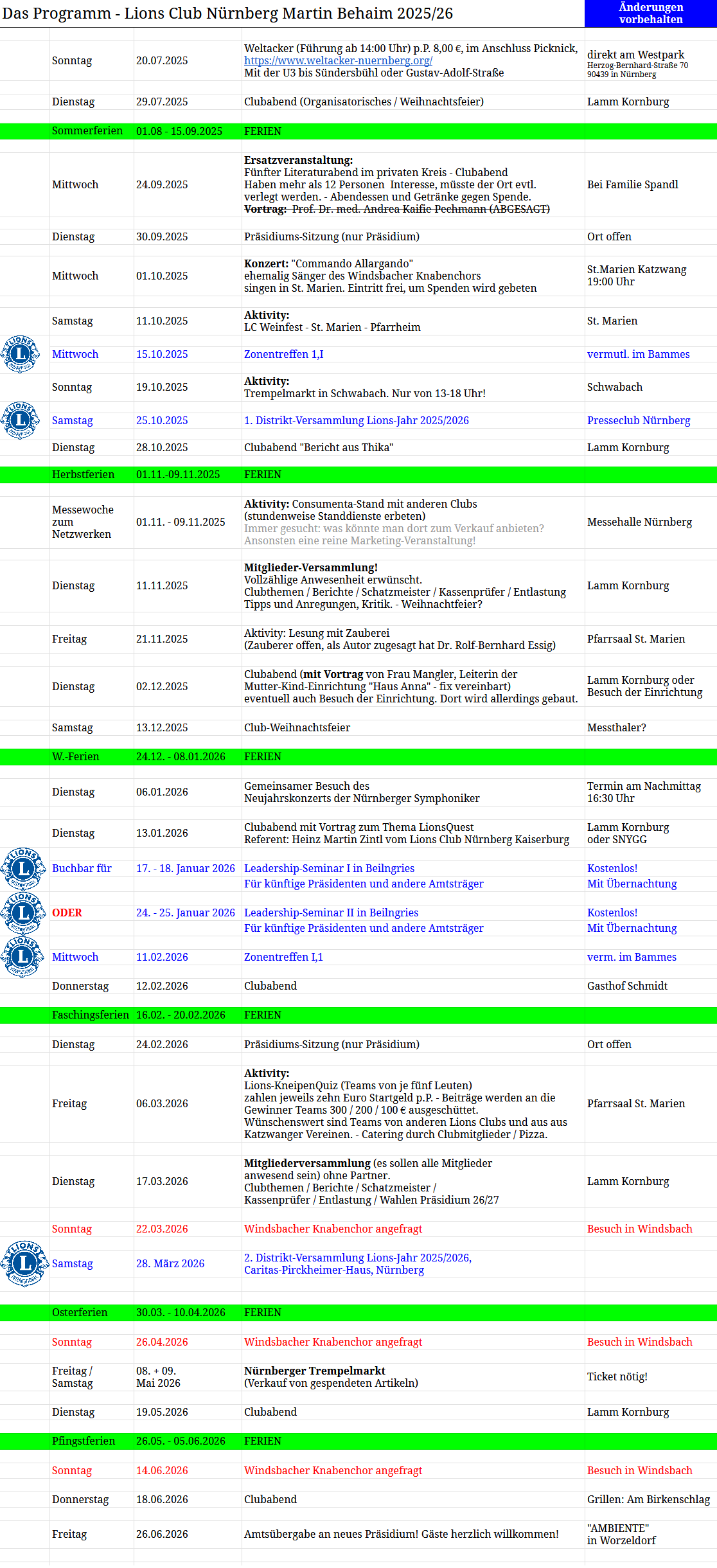Click the Presseclub Nürnberg location text
Viewport: 717px width, 1568px height.
[639, 420]
